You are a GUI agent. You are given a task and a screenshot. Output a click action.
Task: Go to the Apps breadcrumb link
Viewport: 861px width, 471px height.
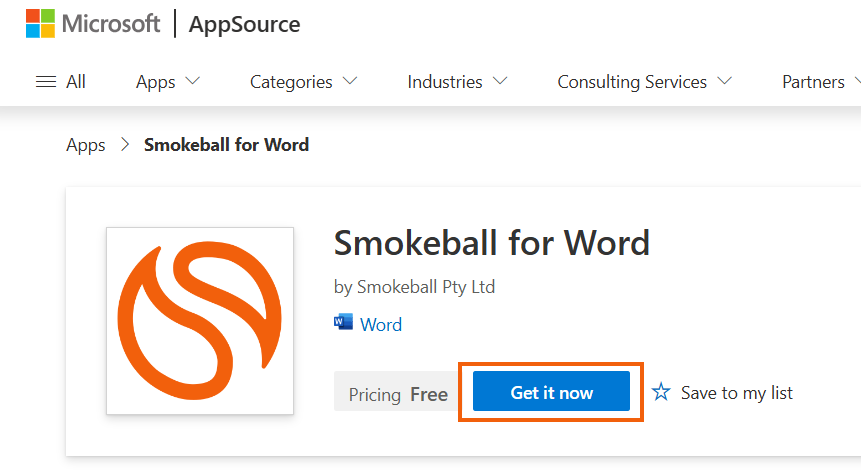coord(86,145)
